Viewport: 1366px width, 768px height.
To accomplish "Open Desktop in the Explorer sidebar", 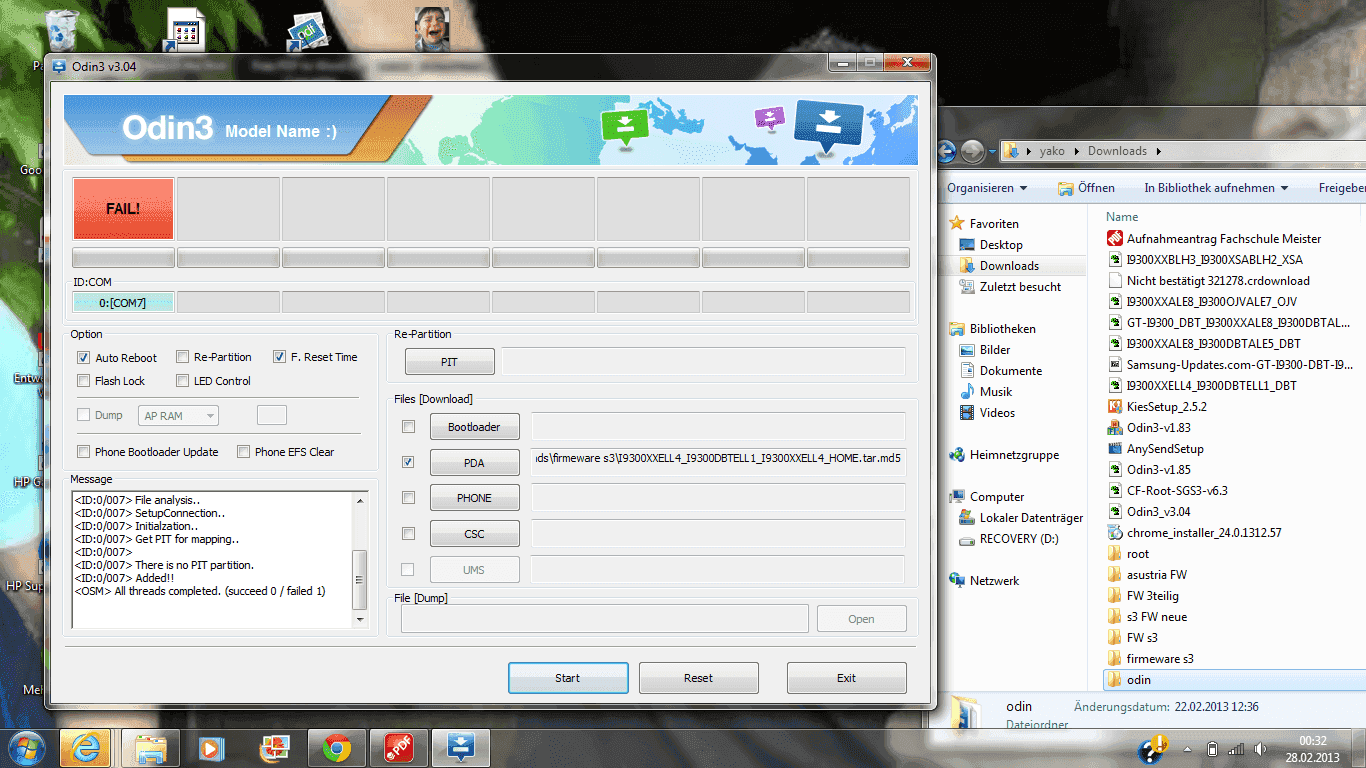I will coord(1001,245).
